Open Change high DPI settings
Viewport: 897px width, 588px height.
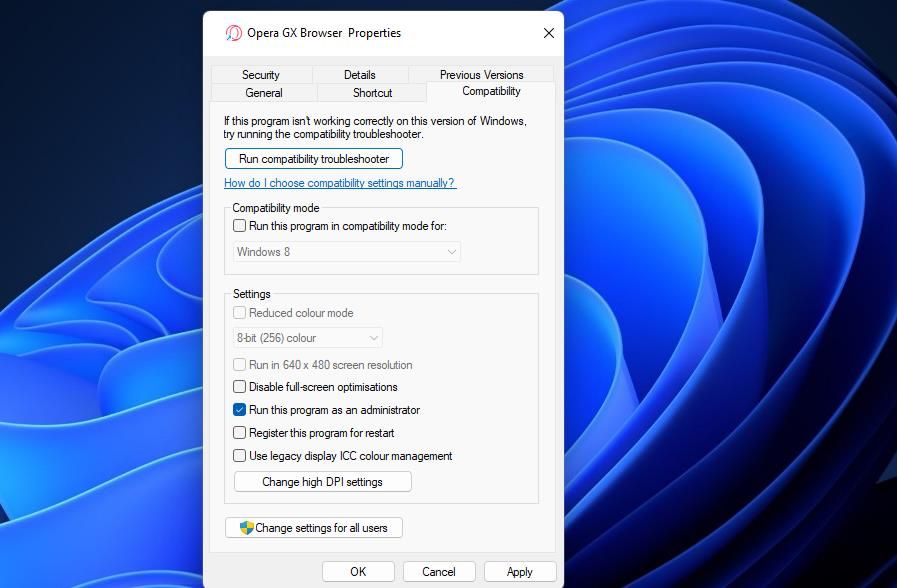click(x=323, y=482)
